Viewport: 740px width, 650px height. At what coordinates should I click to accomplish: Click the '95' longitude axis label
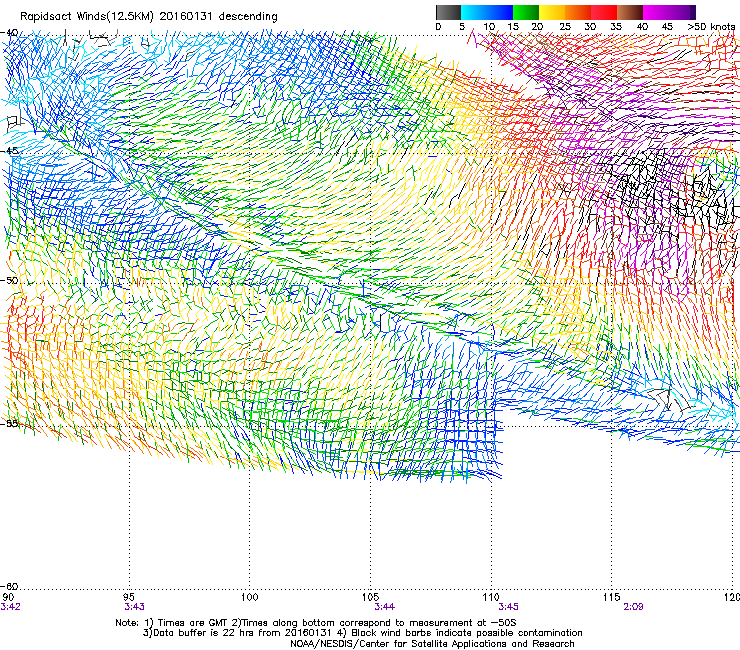[129, 598]
